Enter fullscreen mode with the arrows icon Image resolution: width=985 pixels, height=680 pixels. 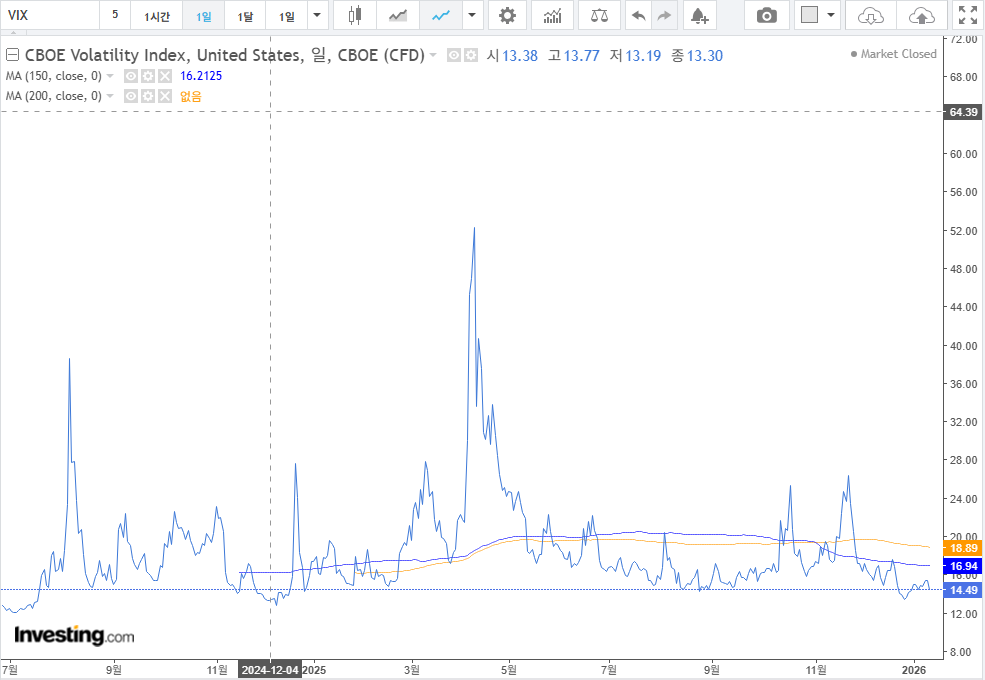(x=968, y=15)
